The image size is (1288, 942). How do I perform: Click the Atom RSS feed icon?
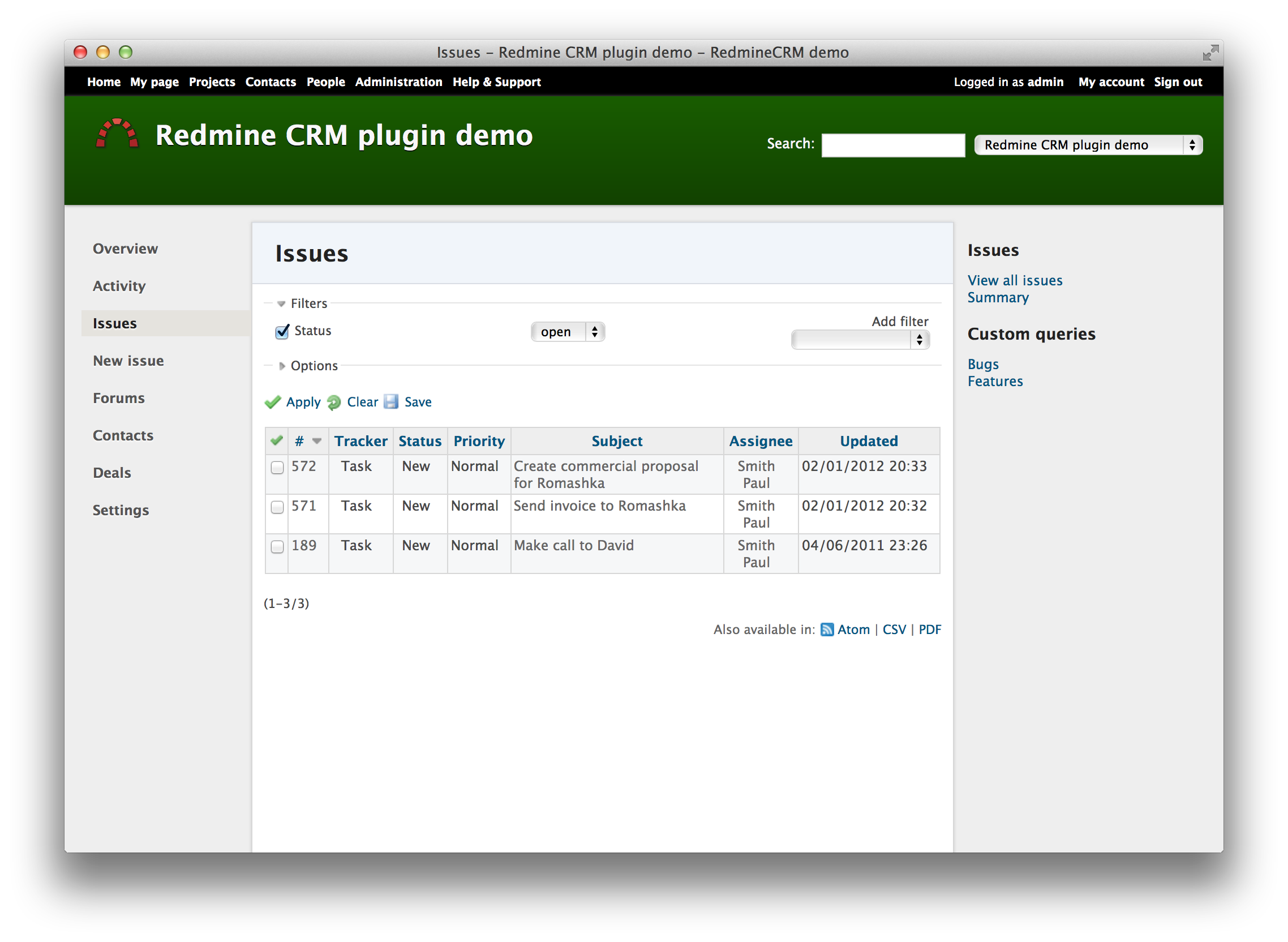coord(827,630)
